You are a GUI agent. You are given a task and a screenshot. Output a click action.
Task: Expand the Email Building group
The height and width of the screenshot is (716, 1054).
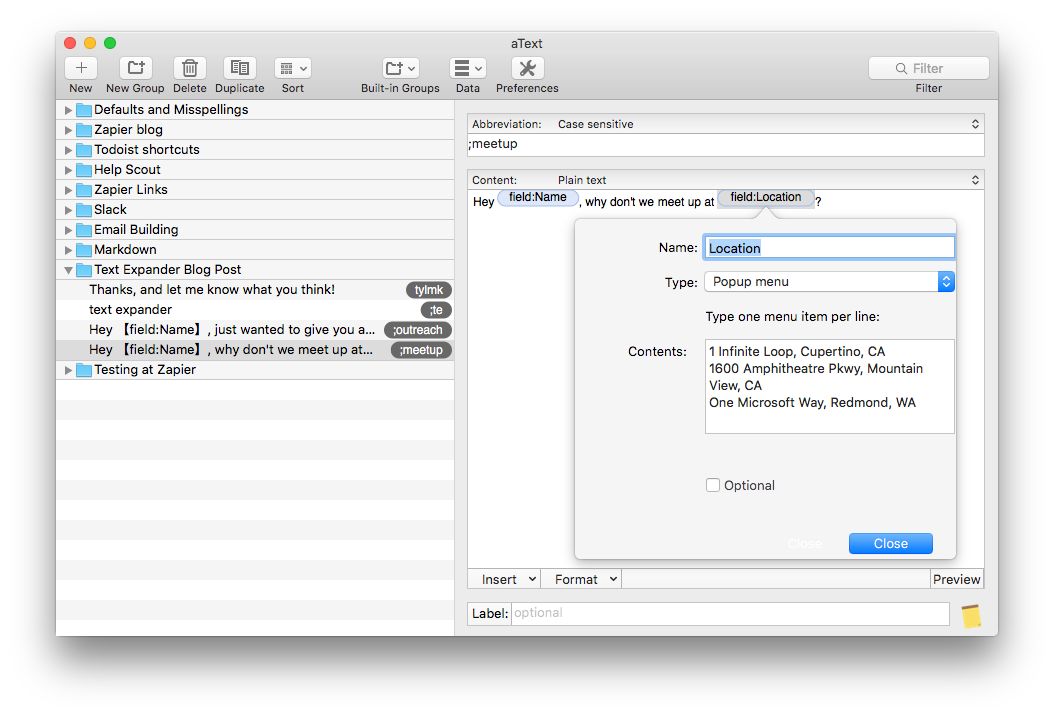pos(68,230)
